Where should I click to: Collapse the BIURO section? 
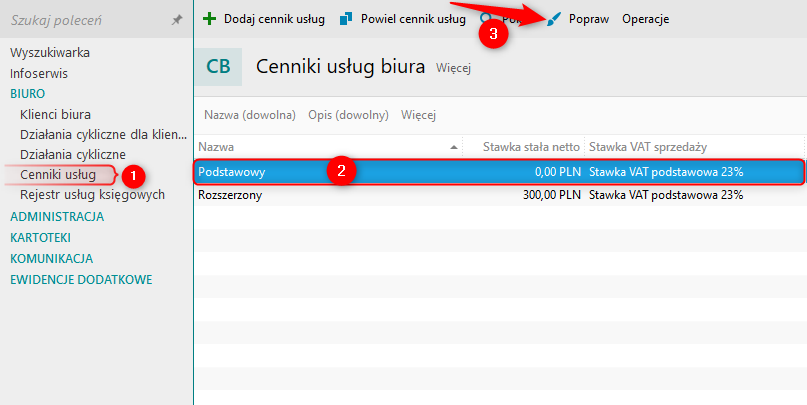point(27,94)
